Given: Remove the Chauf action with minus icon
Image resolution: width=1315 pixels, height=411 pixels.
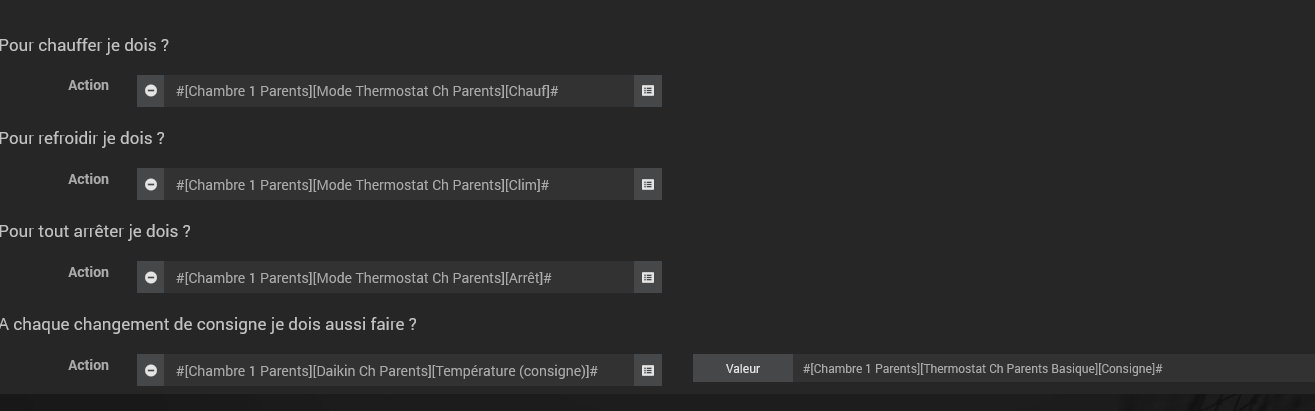Looking at the screenshot, I should (150, 91).
